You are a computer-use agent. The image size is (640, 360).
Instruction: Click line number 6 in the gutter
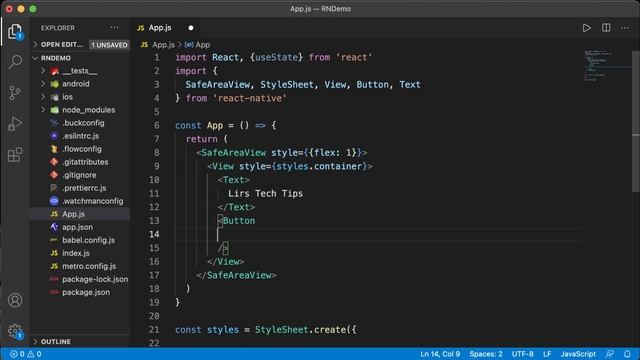coord(157,125)
